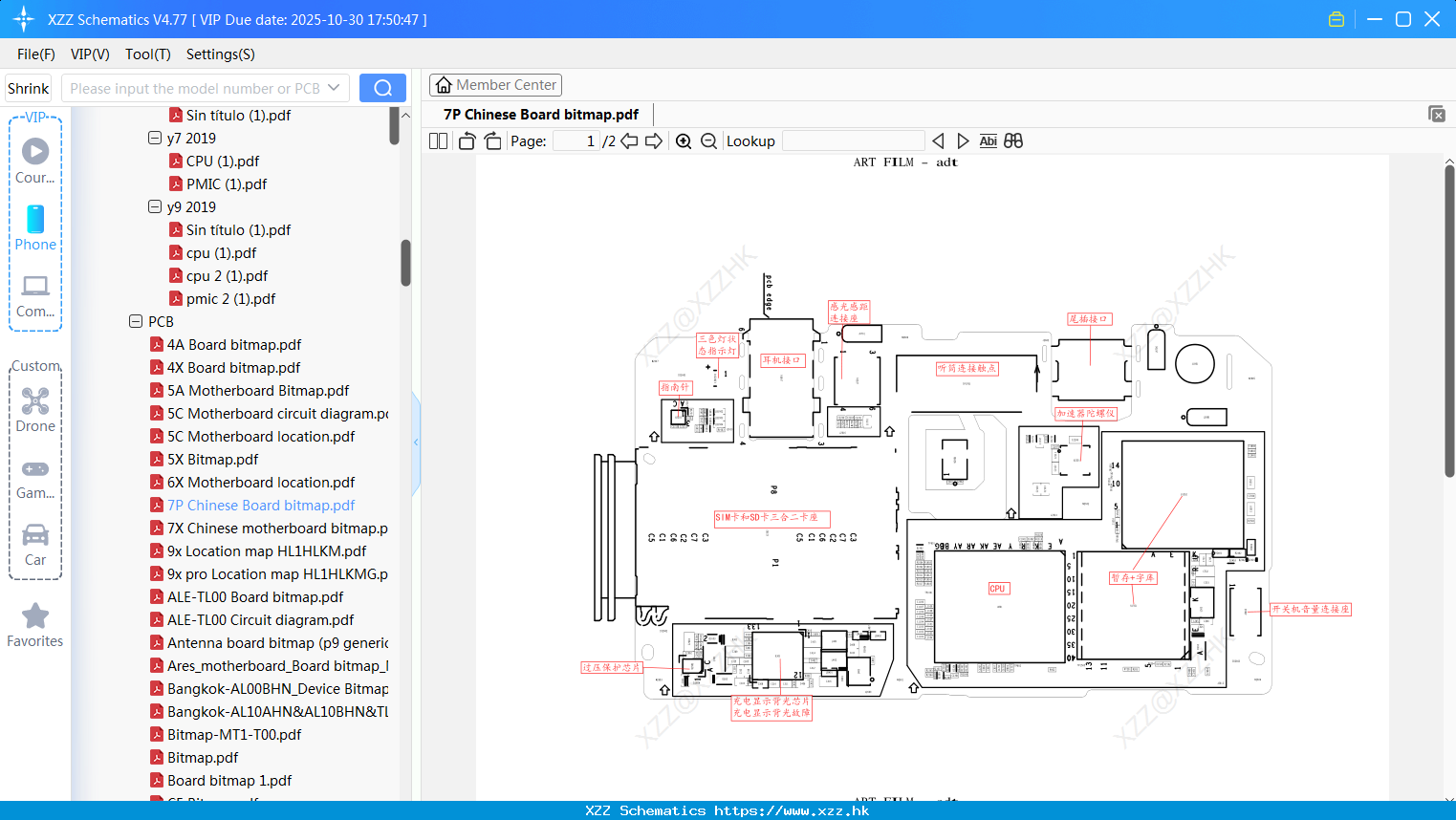Rotate the page clockwise

pyautogui.click(x=492, y=141)
